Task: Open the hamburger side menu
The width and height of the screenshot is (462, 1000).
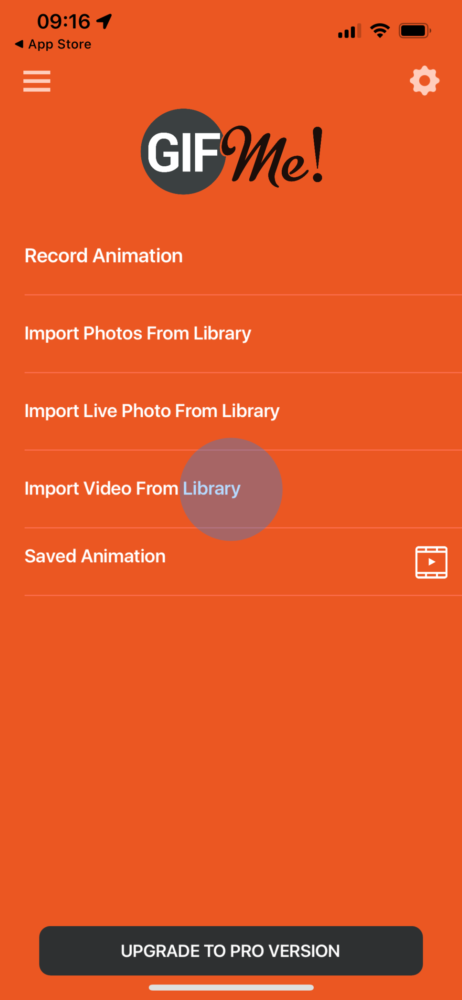Action: 37,82
